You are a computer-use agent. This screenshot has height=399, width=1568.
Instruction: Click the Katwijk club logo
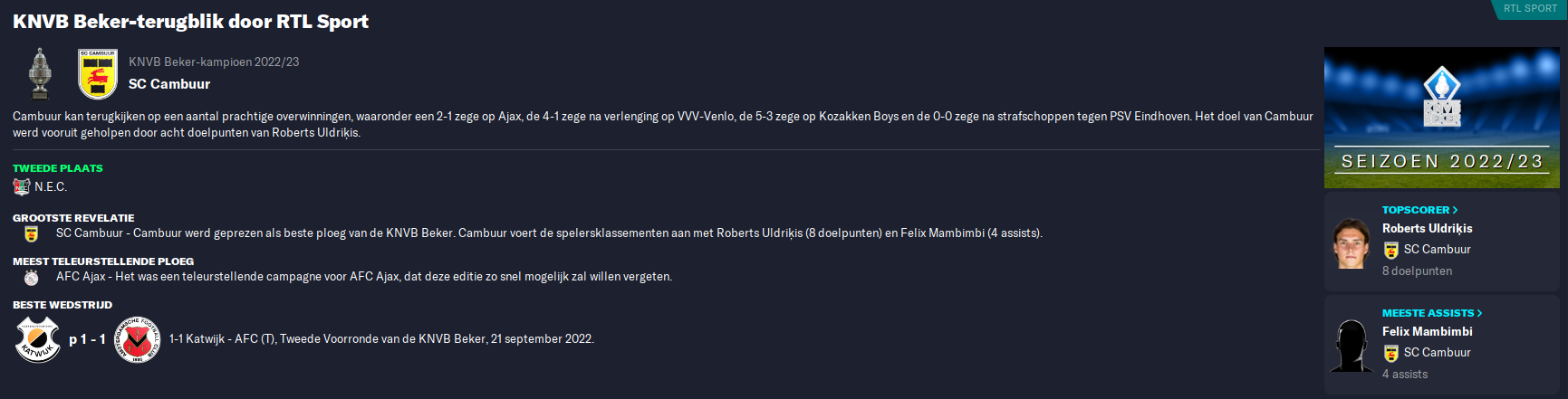coord(38,339)
